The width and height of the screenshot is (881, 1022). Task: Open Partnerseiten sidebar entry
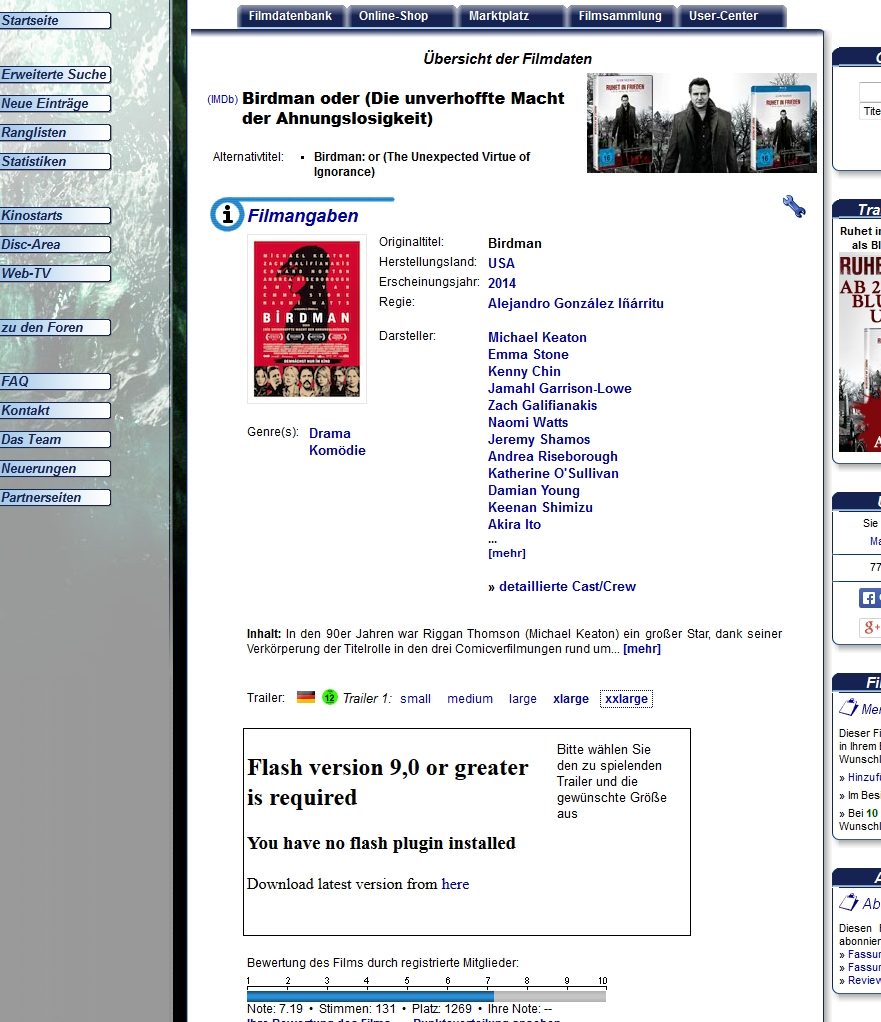tap(55, 498)
